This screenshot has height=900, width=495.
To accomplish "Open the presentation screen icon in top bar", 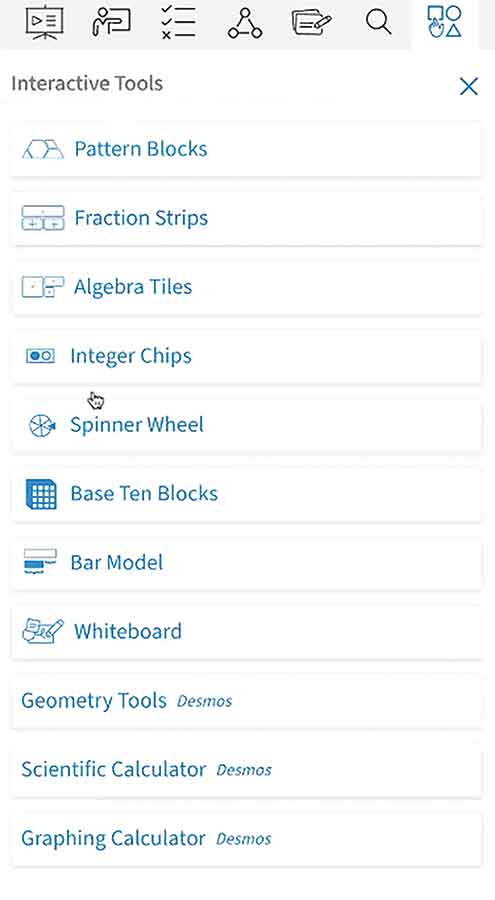I will click(44, 22).
